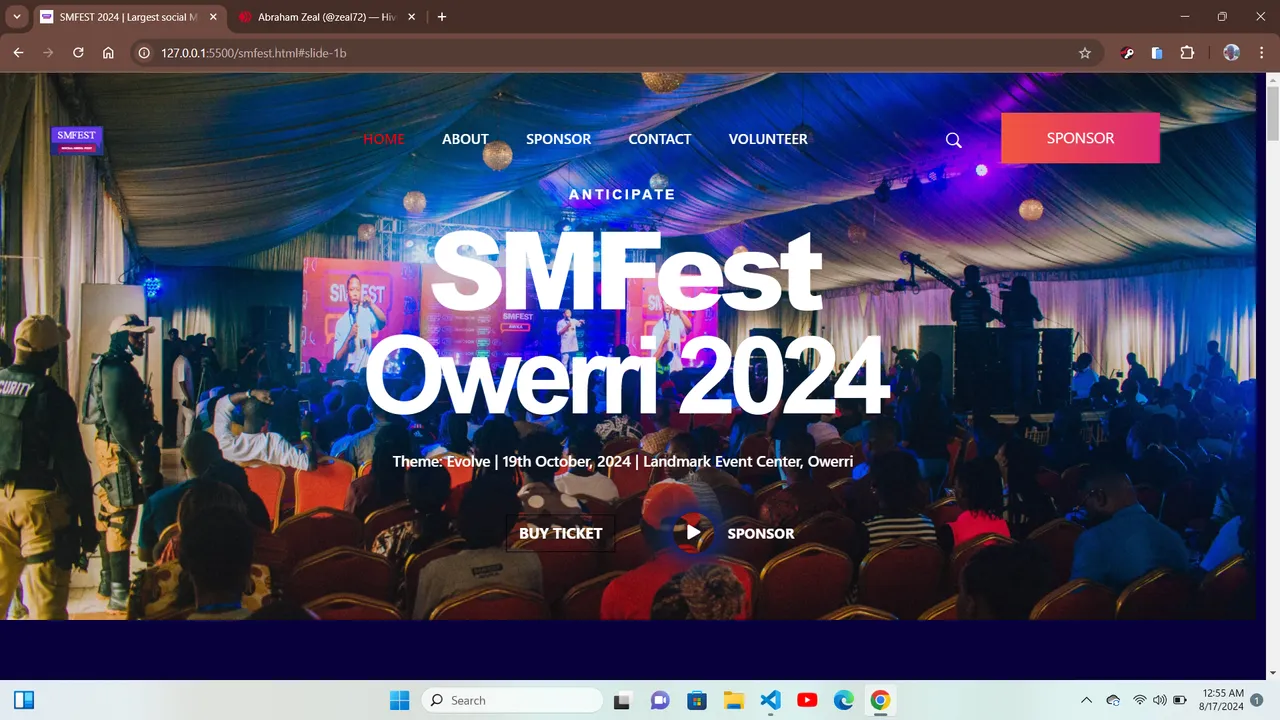Open the Windows Start menu
1280x720 pixels.
pos(399,700)
